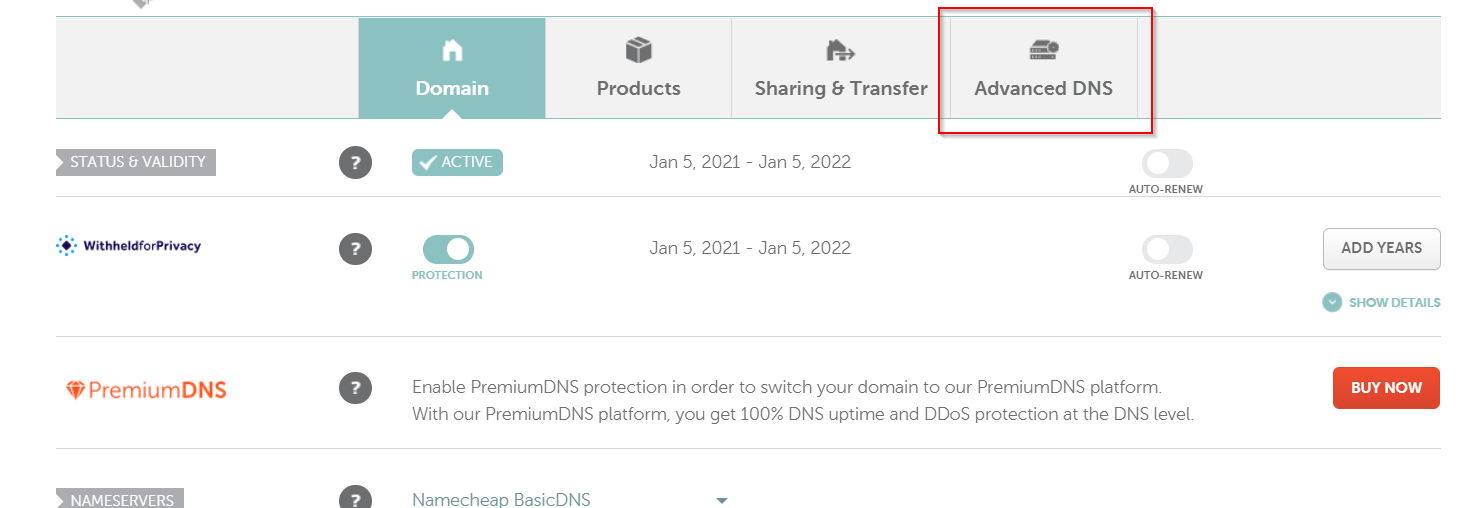The width and height of the screenshot is (1479, 508).
Task: Toggle domain auto-renew in Status row
Action: pyautogui.click(x=1167, y=164)
